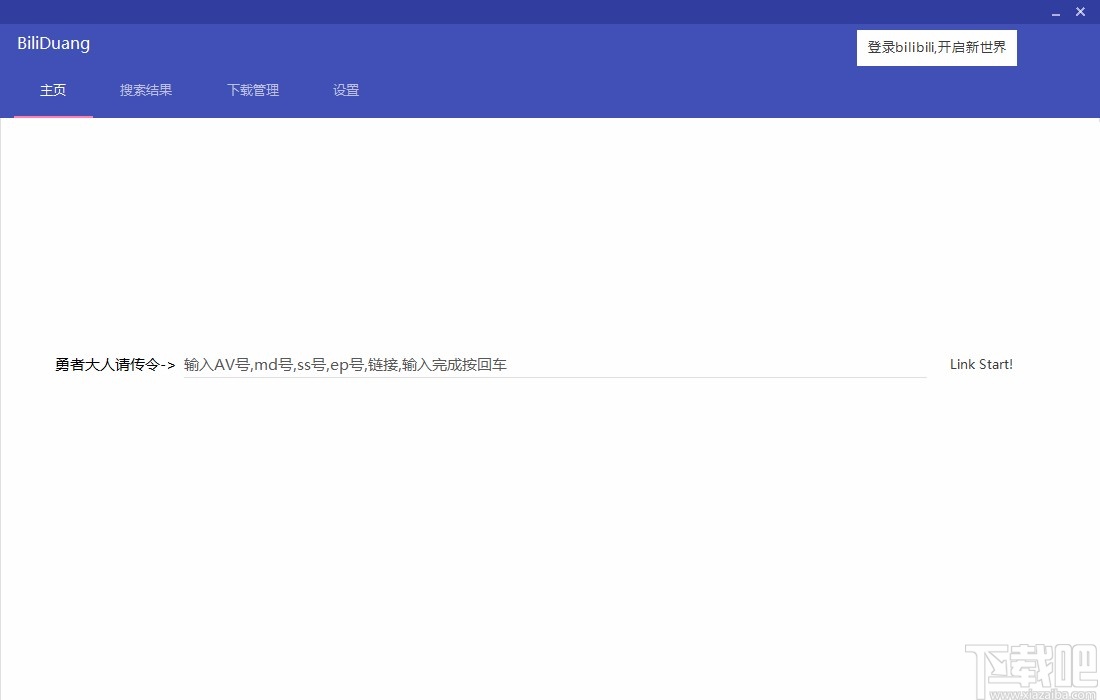Click the BiliDuang title logo
This screenshot has height=700, width=1100.
coord(53,43)
